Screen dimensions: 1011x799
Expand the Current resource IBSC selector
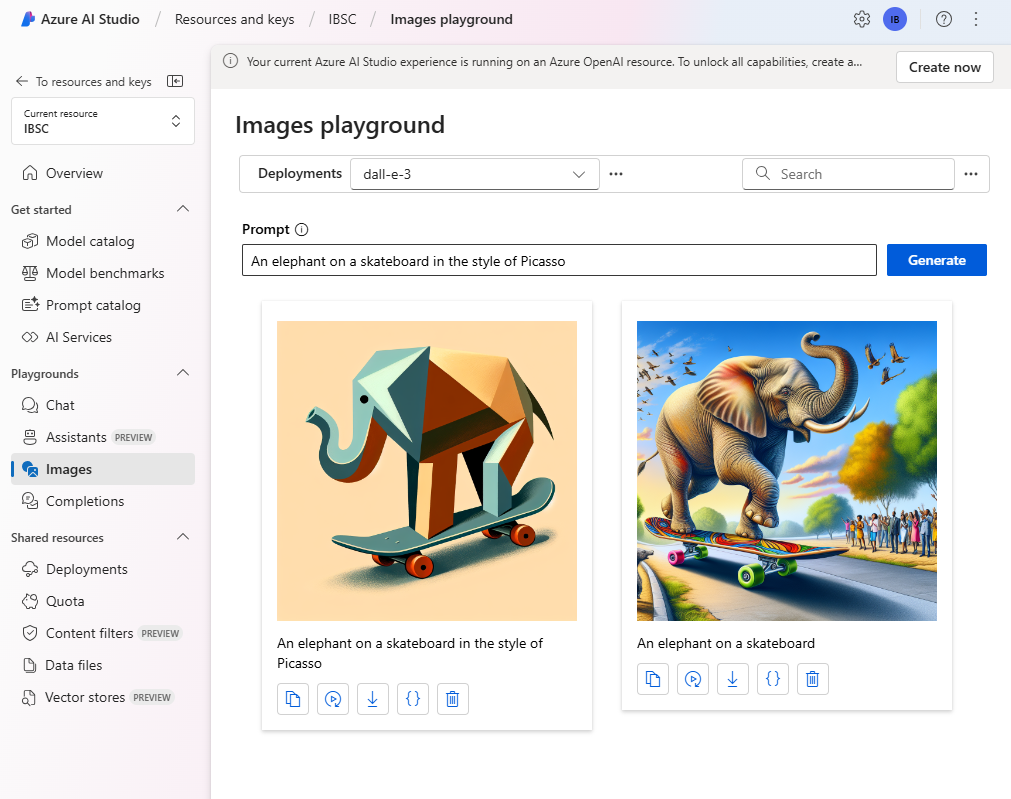[x=103, y=121]
